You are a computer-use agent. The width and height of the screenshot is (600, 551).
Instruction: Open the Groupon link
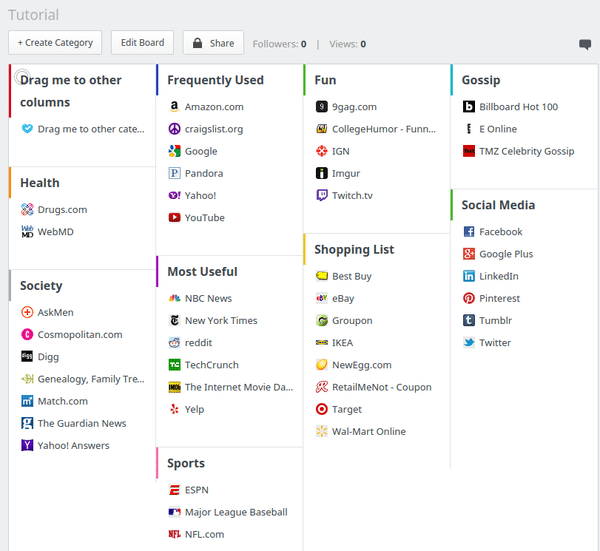coord(352,321)
